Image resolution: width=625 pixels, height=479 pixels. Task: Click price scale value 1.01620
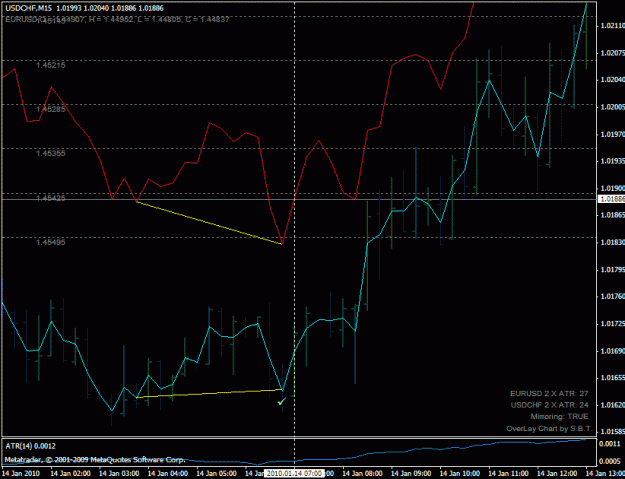pos(612,405)
